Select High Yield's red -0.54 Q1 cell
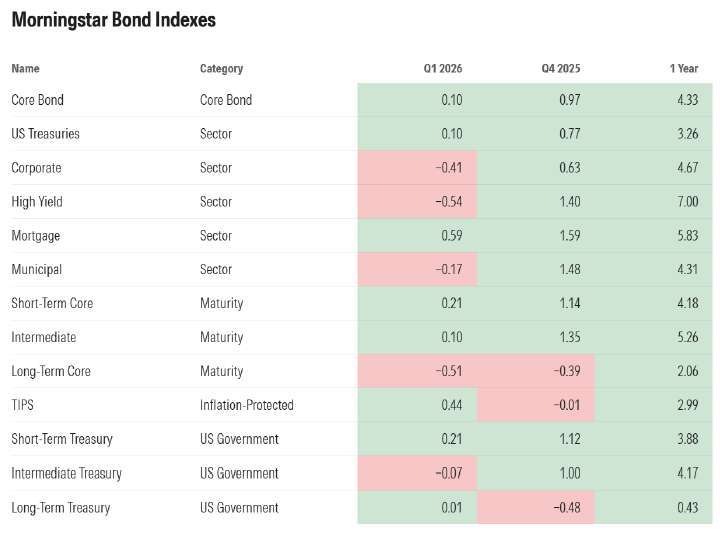The image size is (720, 535). coord(449,202)
